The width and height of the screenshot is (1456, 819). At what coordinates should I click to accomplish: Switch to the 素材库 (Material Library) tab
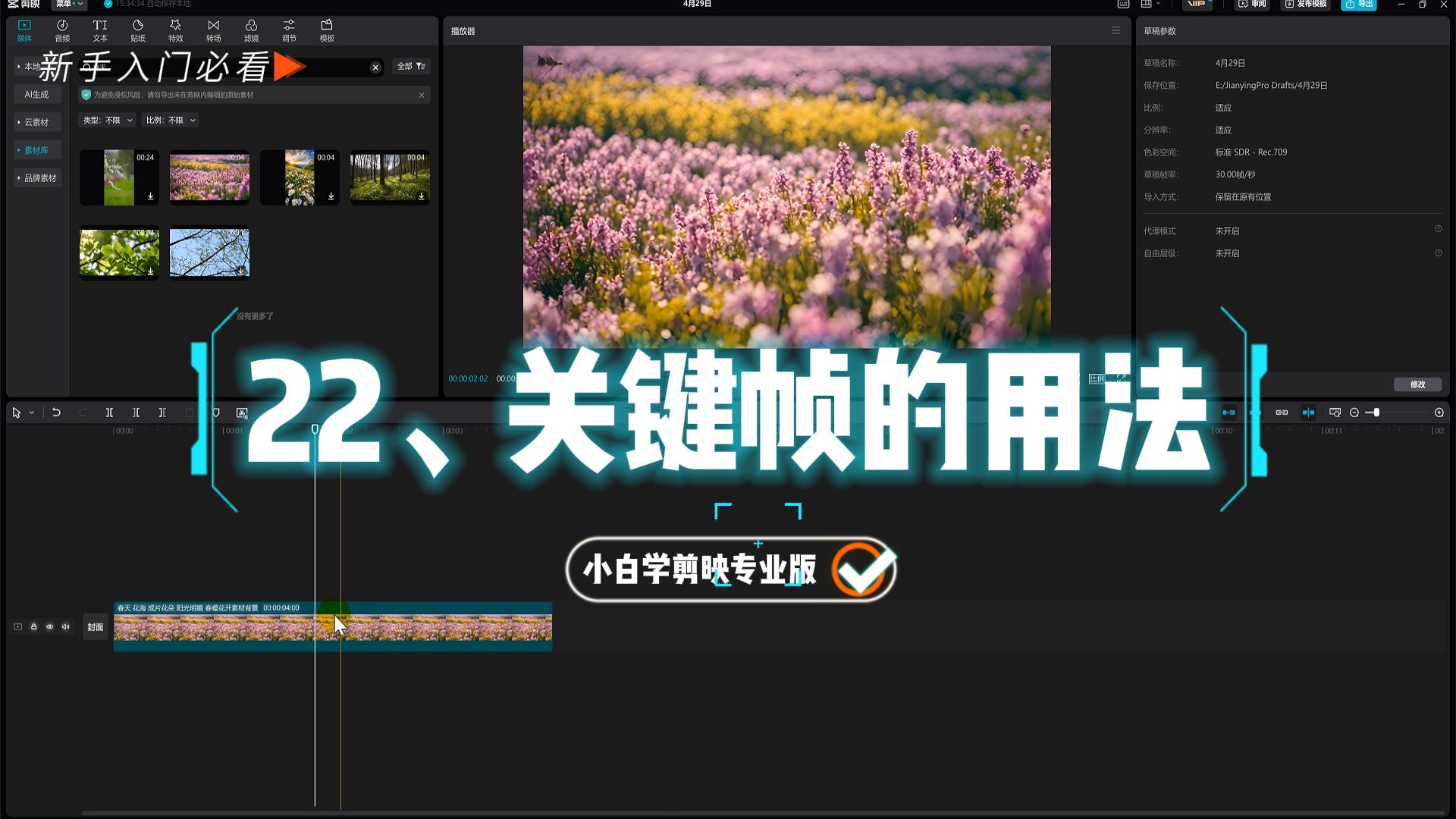(x=36, y=149)
